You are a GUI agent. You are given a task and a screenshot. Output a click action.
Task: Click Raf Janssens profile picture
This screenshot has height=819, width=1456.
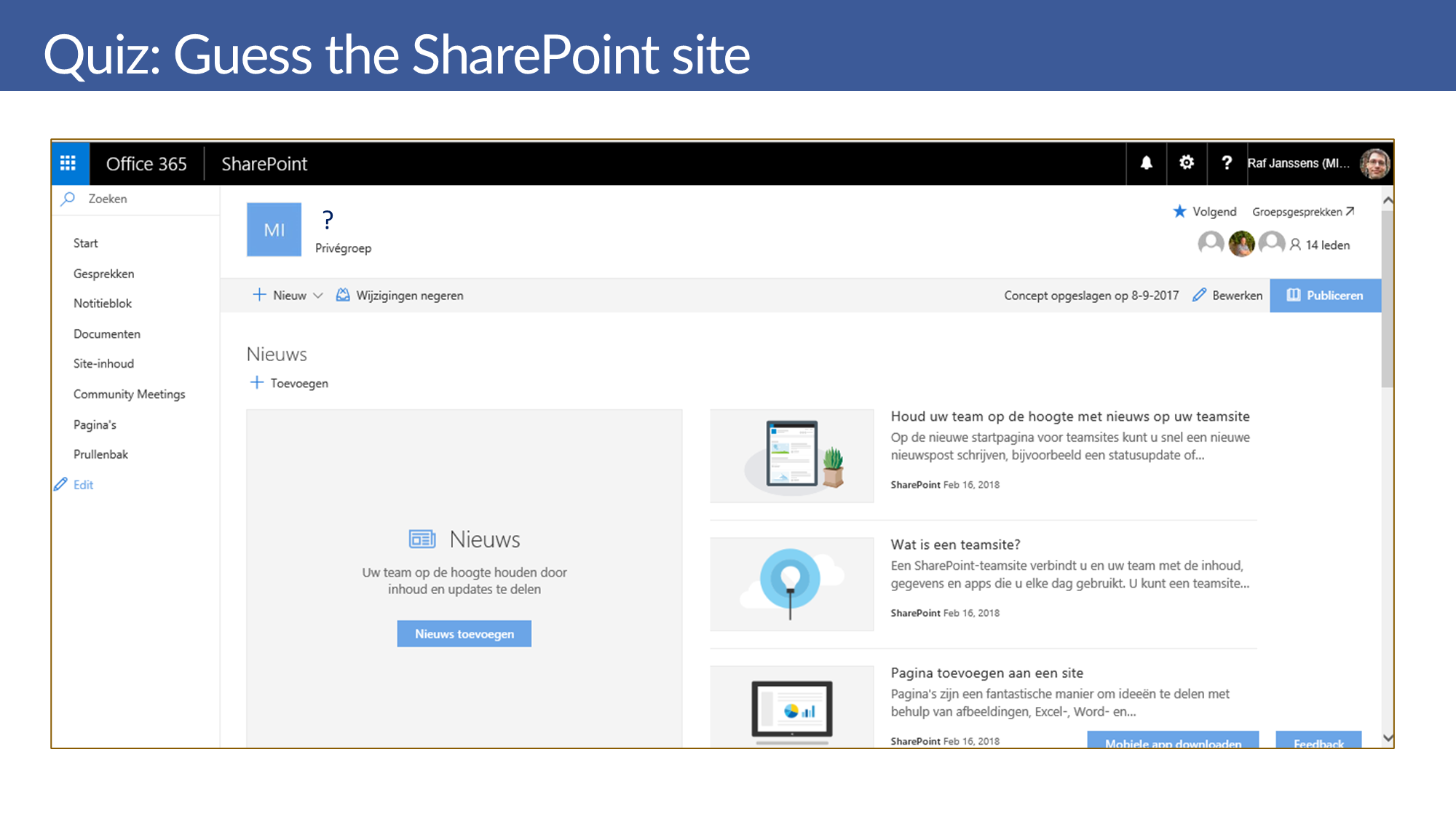pos(1374,163)
